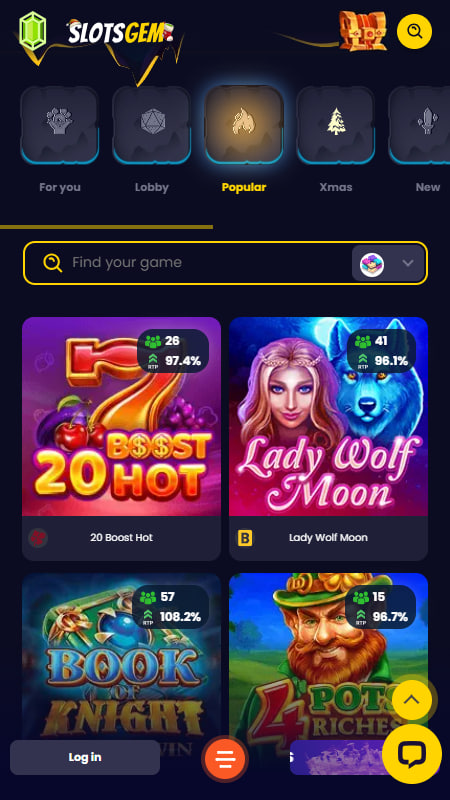Expand the game provider dropdown
This screenshot has width=450, height=800.
[388, 263]
